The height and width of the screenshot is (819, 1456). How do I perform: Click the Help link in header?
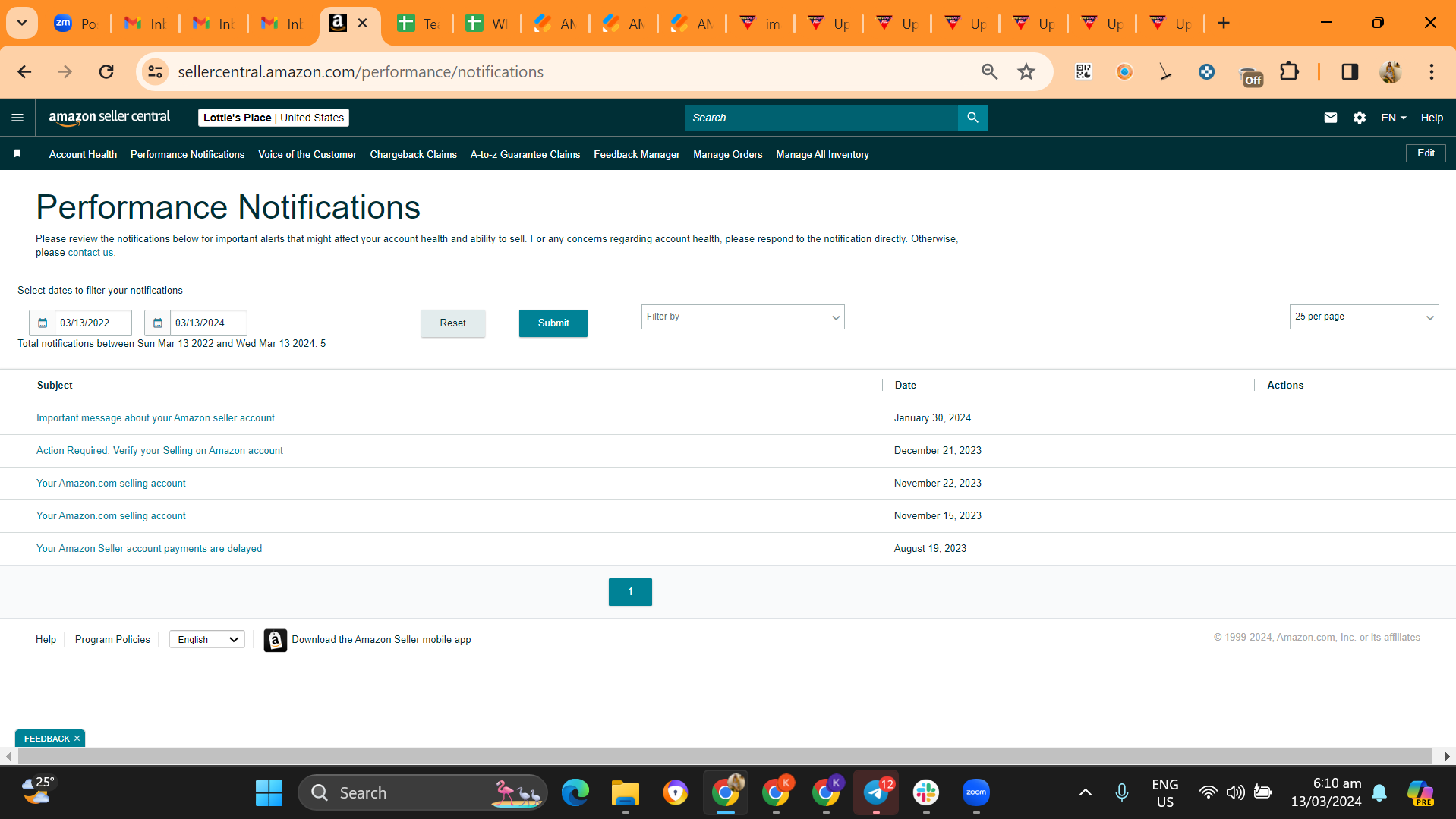[x=1432, y=118]
